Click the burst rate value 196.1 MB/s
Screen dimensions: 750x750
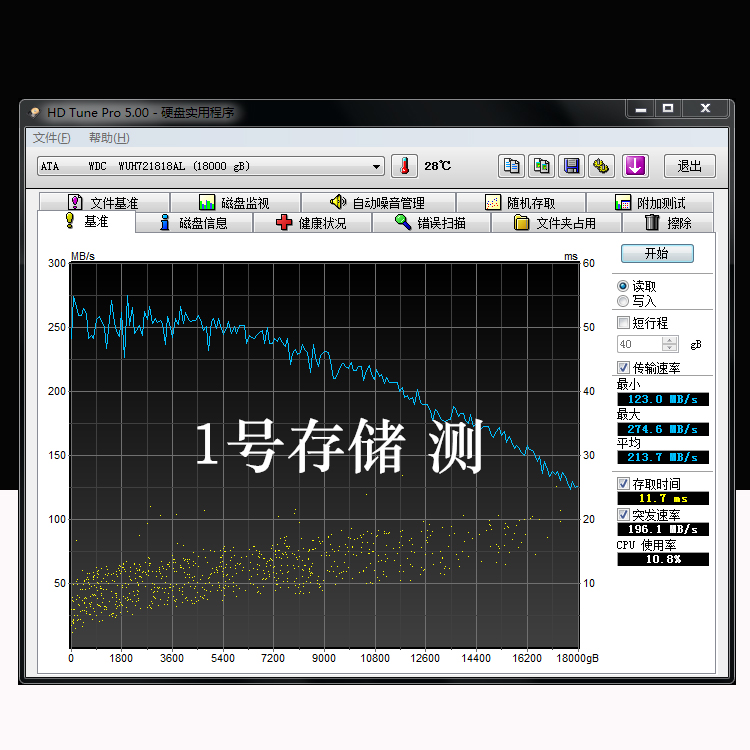pos(663,529)
